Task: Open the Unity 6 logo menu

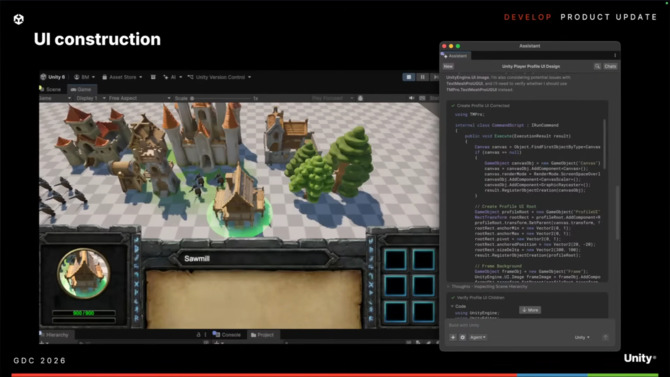Action: click(x=53, y=77)
